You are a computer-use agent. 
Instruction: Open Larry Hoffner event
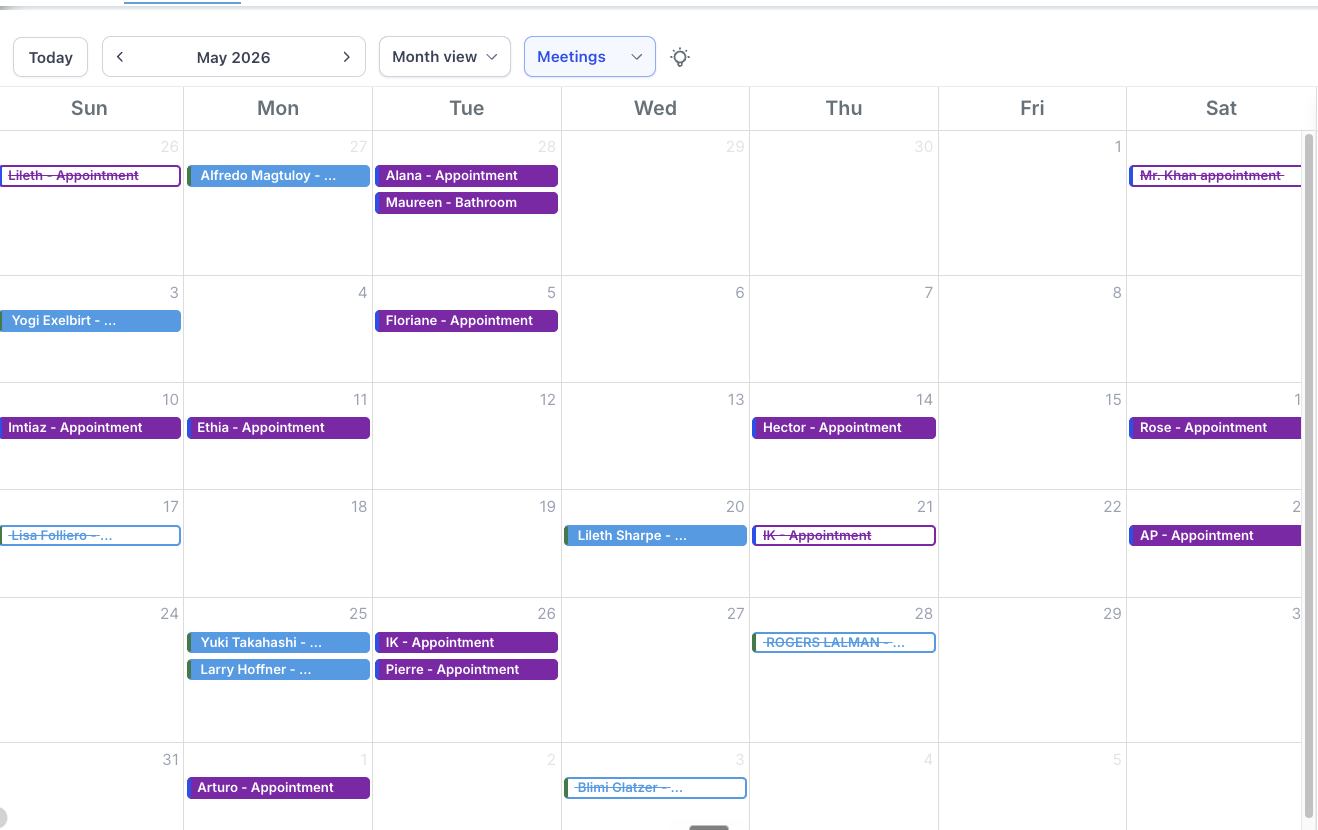[278, 670]
